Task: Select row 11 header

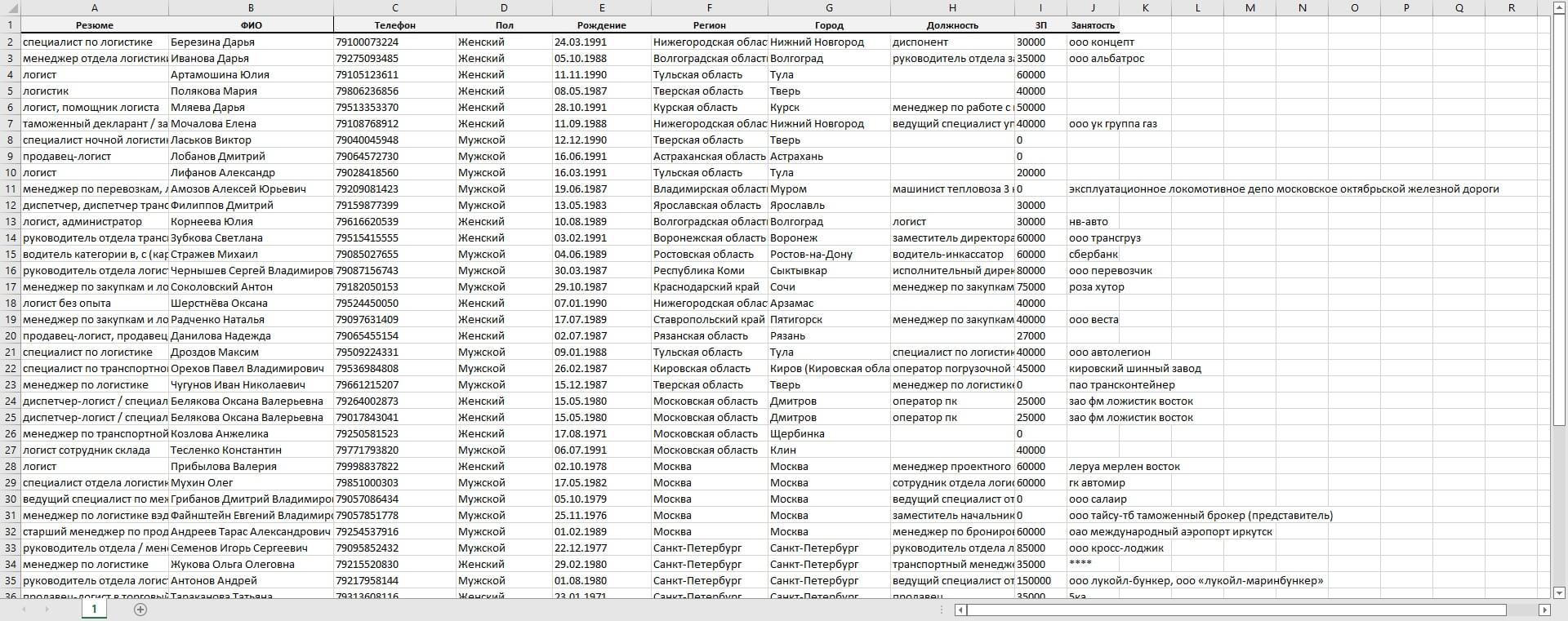Action: coord(10,189)
